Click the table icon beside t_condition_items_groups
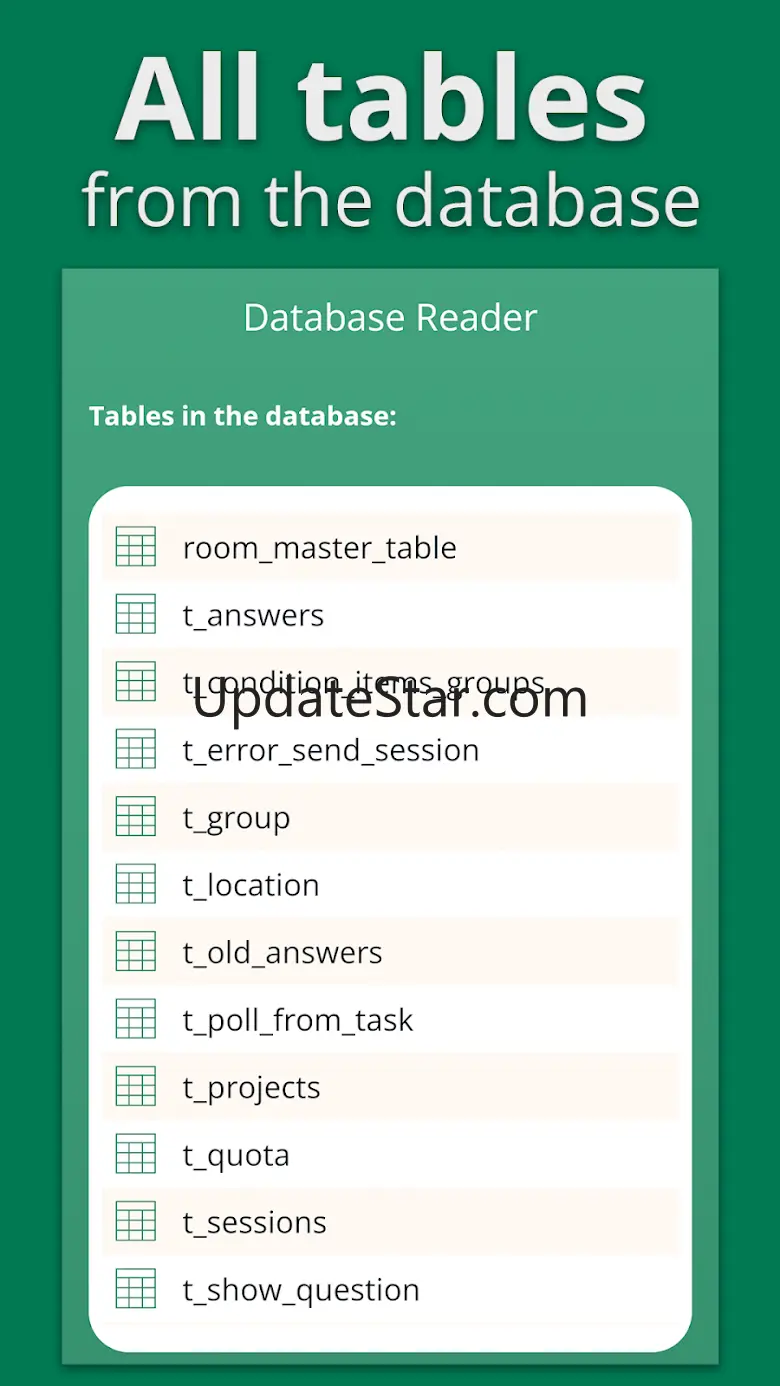 tap(136, 682)
